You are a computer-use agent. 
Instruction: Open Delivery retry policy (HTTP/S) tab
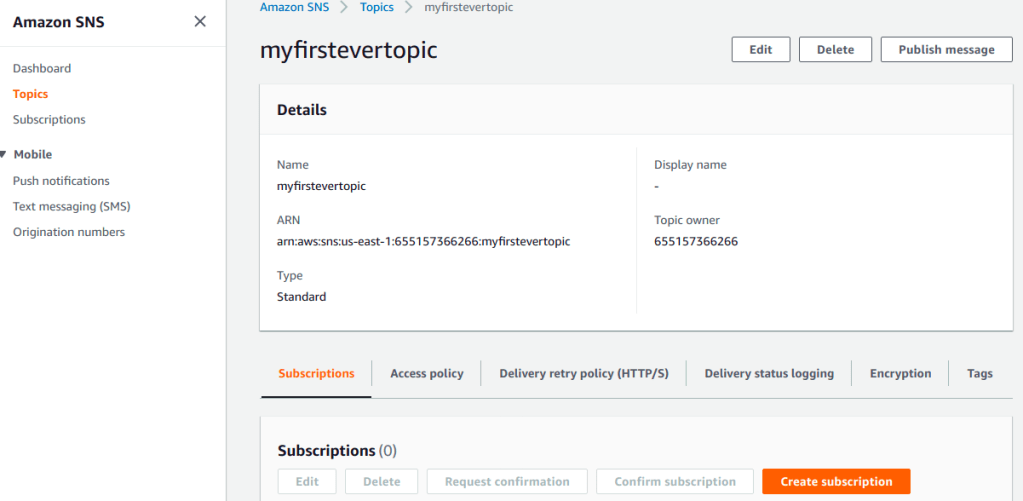pos(584,374)
